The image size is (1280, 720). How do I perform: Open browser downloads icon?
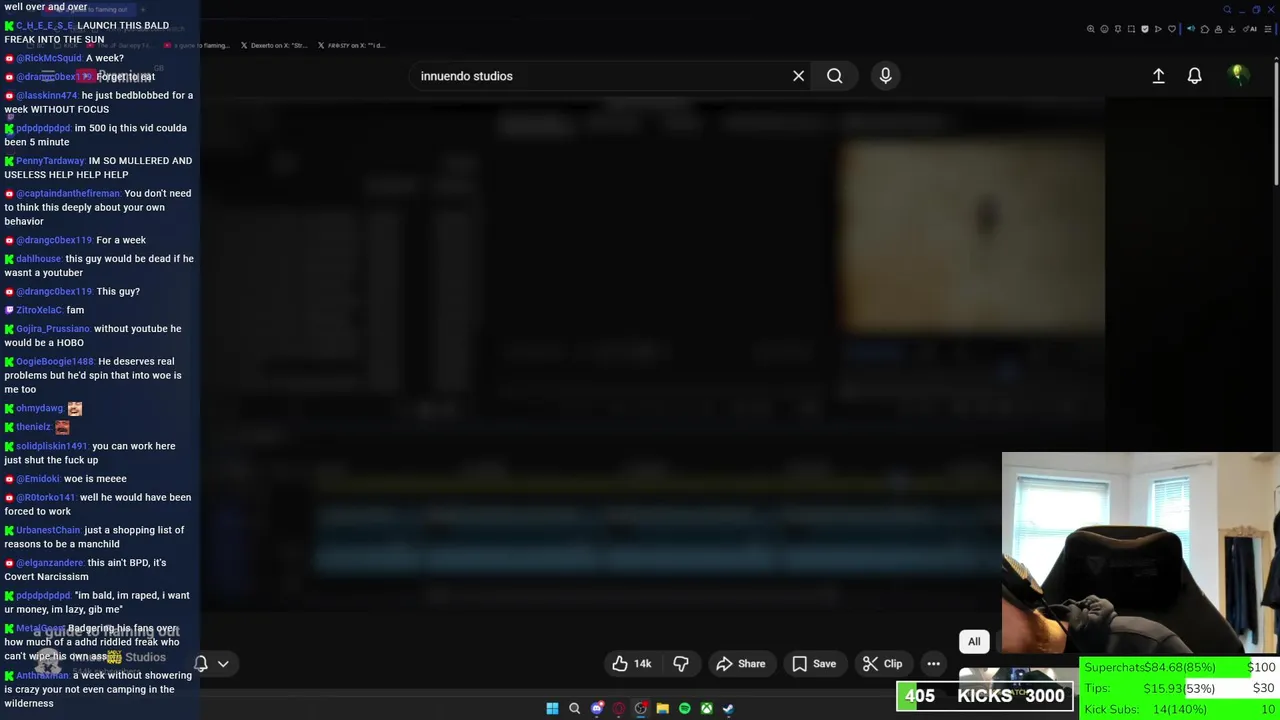[1232, 29]
